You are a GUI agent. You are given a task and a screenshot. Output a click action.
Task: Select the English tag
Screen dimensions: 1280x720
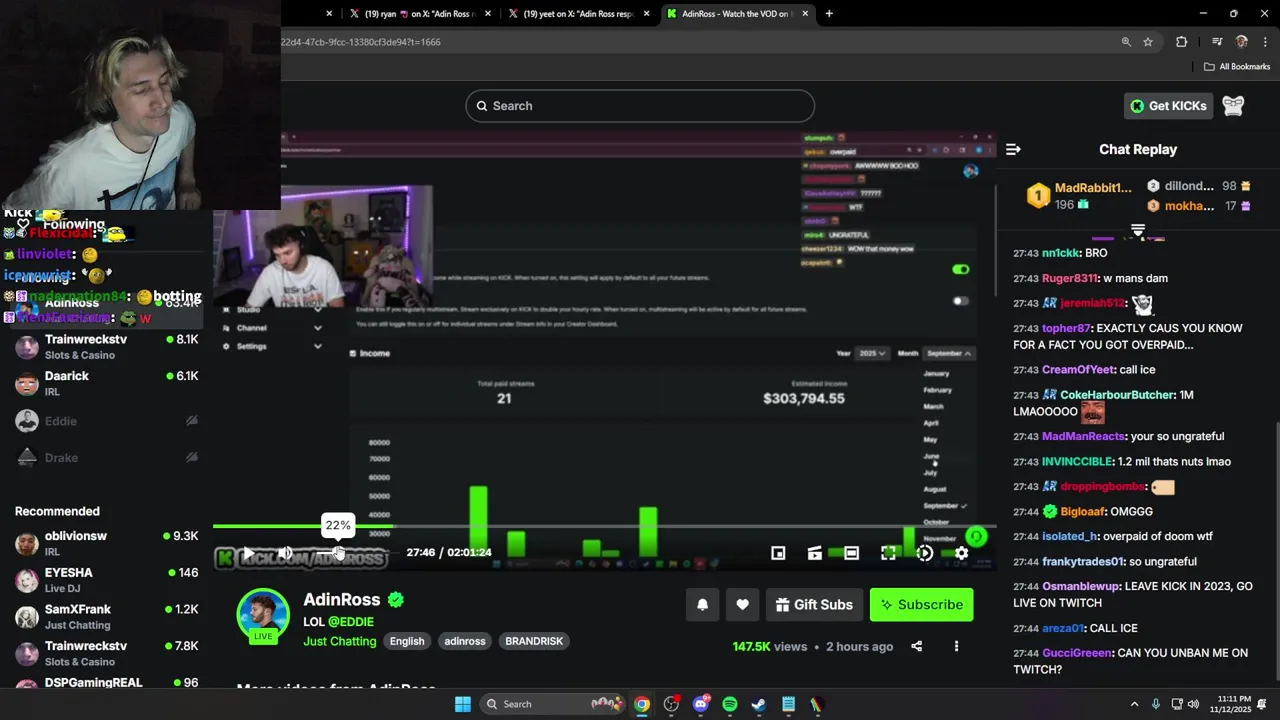pos(407,641)
